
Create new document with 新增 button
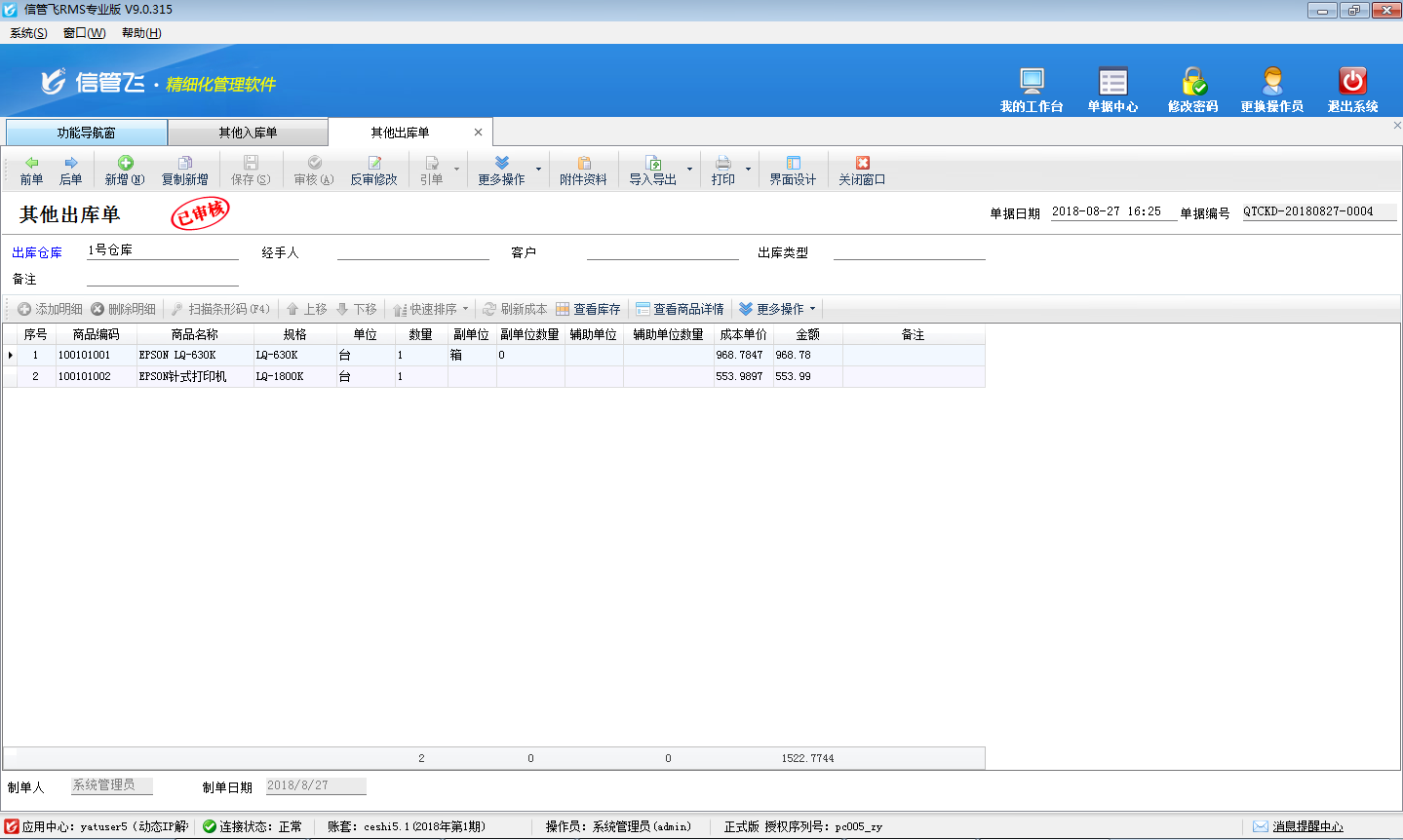point(125,170)
